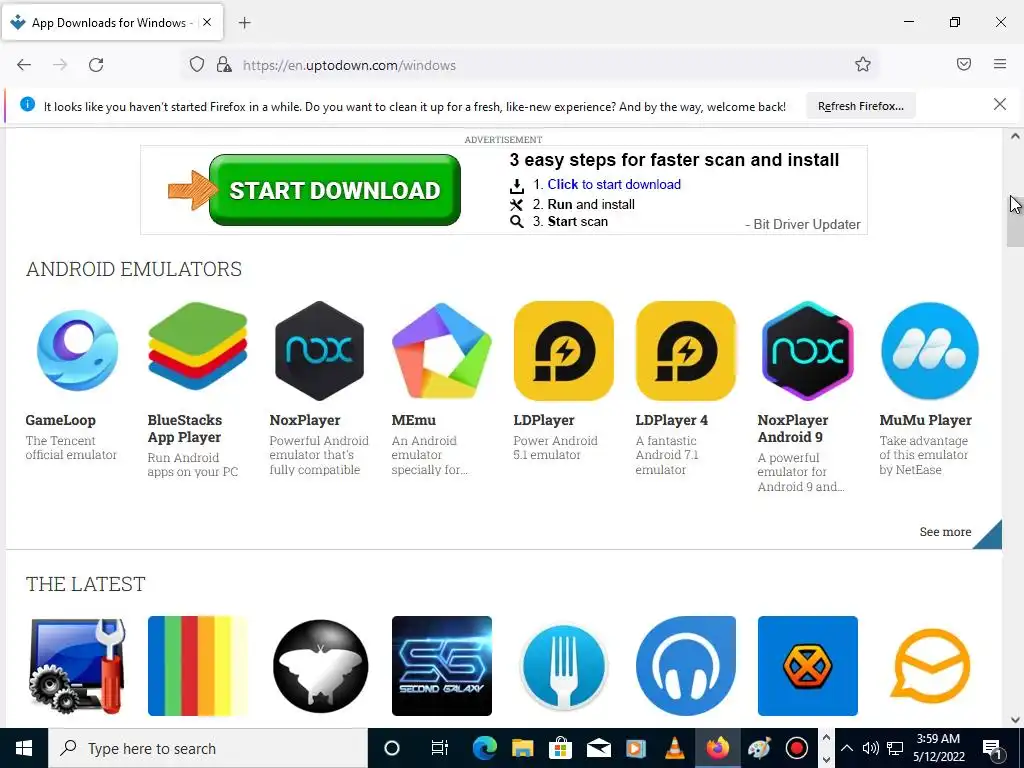Open the Cortana circle button
The width and height of the screenshot is (1024, 768).
tap(392, 748)
